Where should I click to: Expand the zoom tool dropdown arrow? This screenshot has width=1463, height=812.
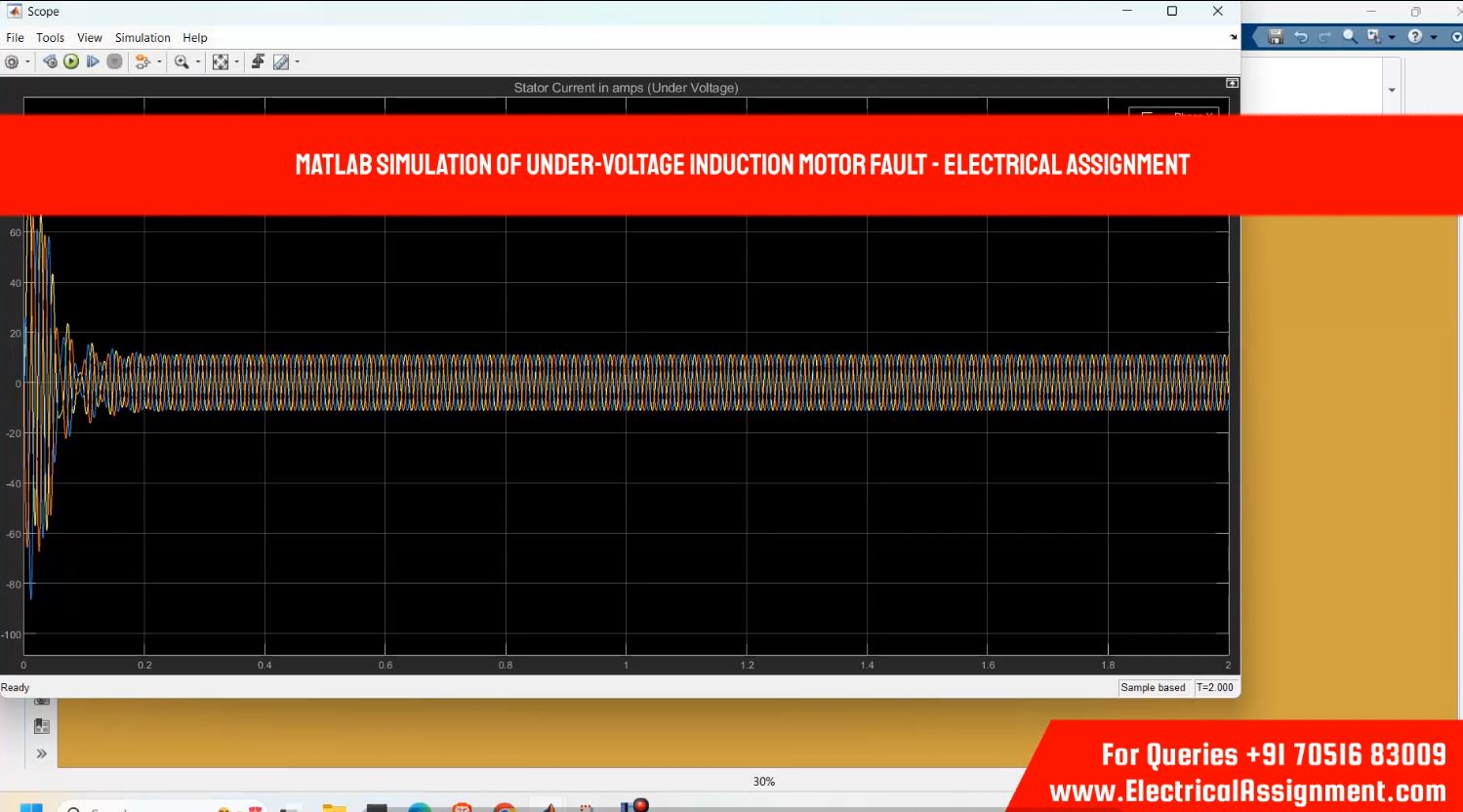[197, 62]
